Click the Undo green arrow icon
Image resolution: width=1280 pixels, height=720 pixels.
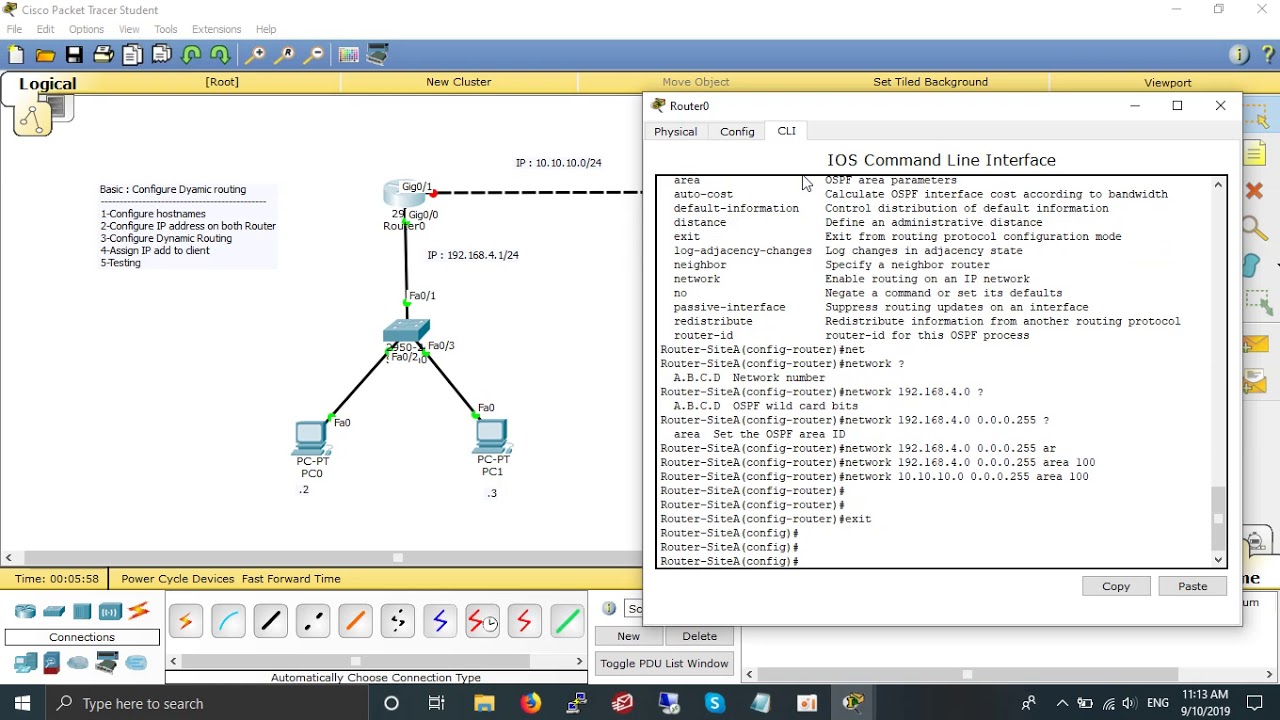pyautogui.click(x=191, y=55)
